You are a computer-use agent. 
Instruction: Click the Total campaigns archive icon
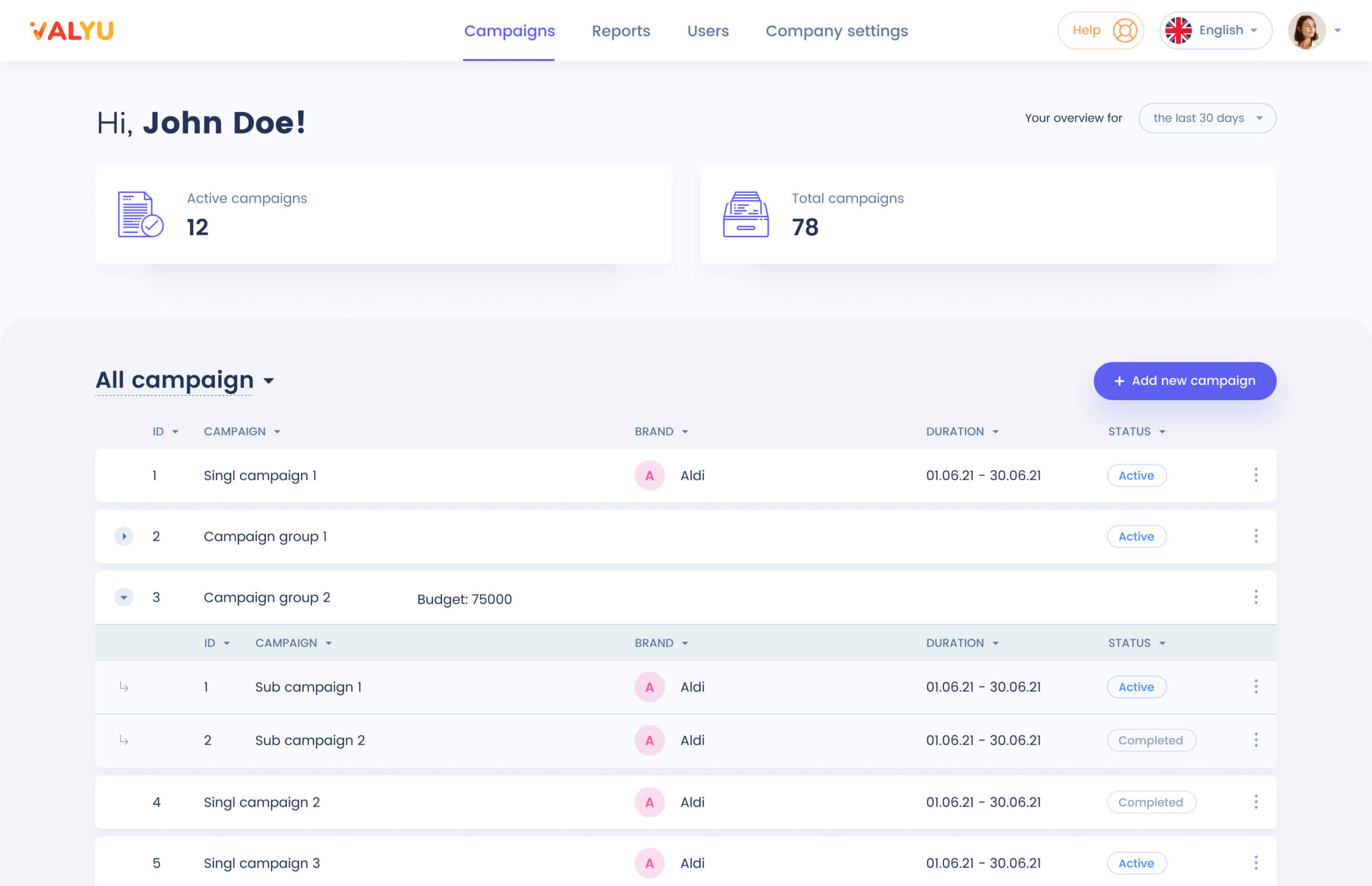(x=745, y=214)
